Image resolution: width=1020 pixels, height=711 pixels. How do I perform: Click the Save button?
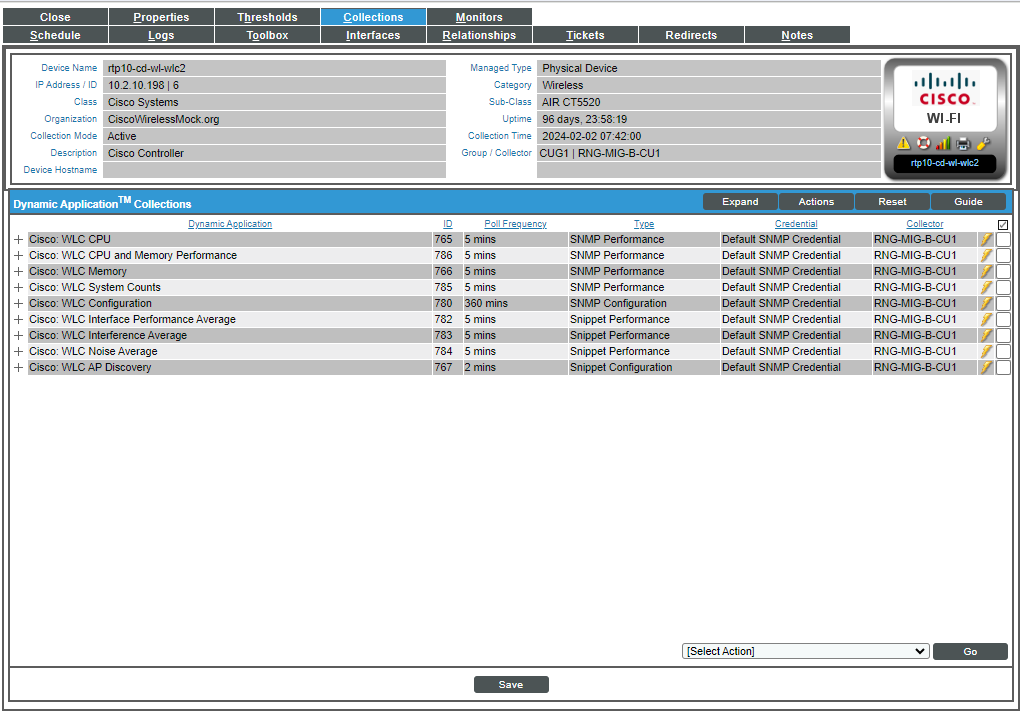511,684
